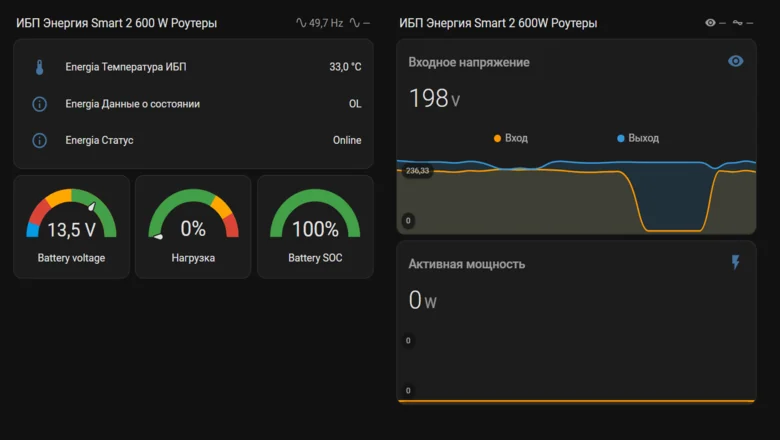780x440 pixels.
Task: Click info icon beside Energia Статус
Action: click(x=39, y=140)
